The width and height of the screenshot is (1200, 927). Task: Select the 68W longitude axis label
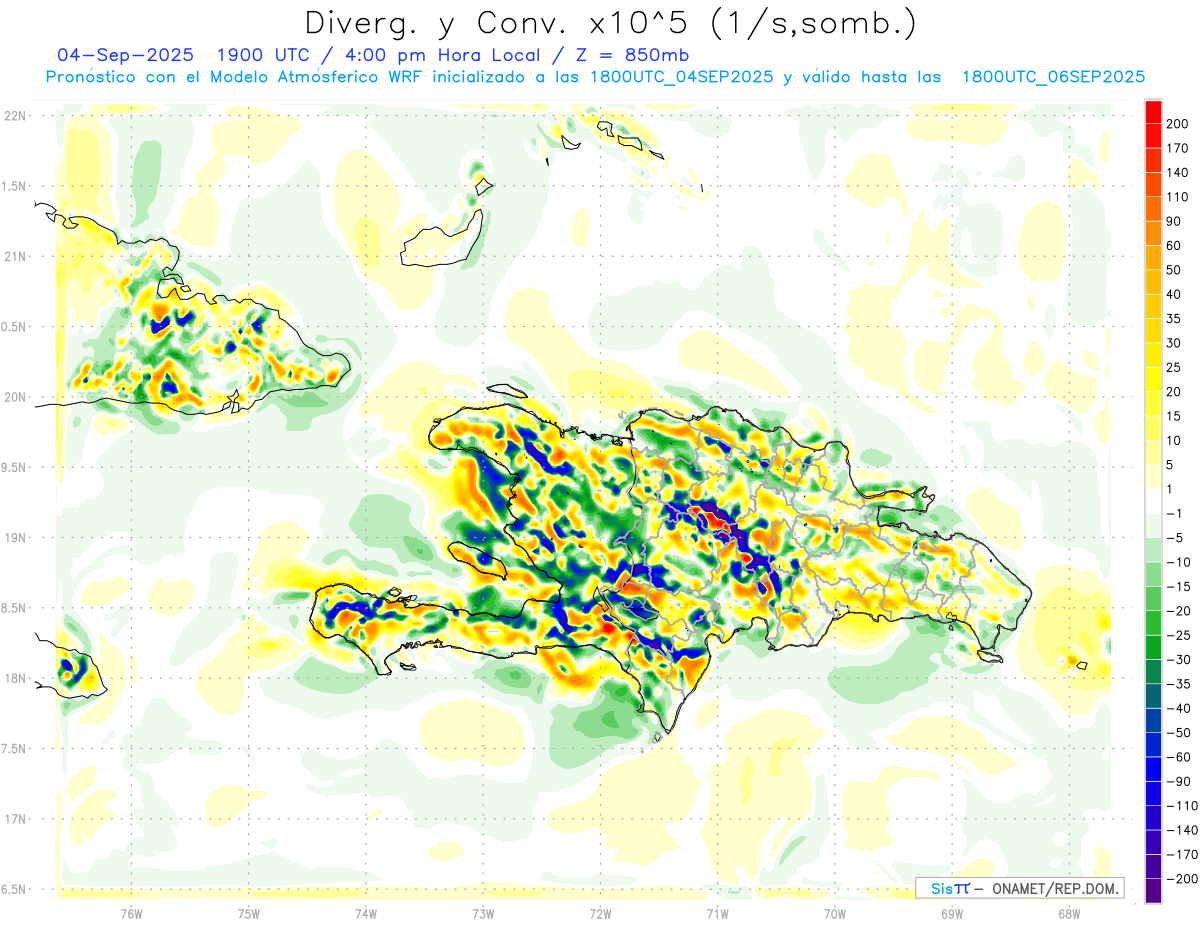click(1068, 912)
